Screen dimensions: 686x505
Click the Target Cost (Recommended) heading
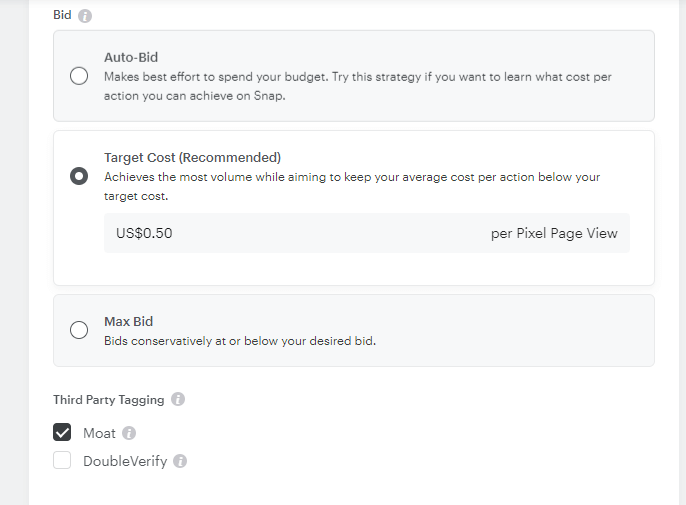coord(192,158)
